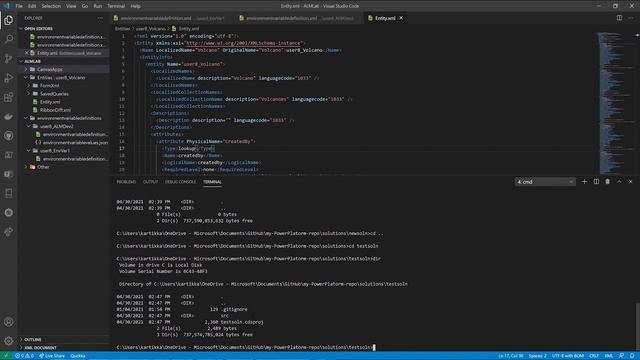Open editor more actions ellipsis

click(631, 18)
